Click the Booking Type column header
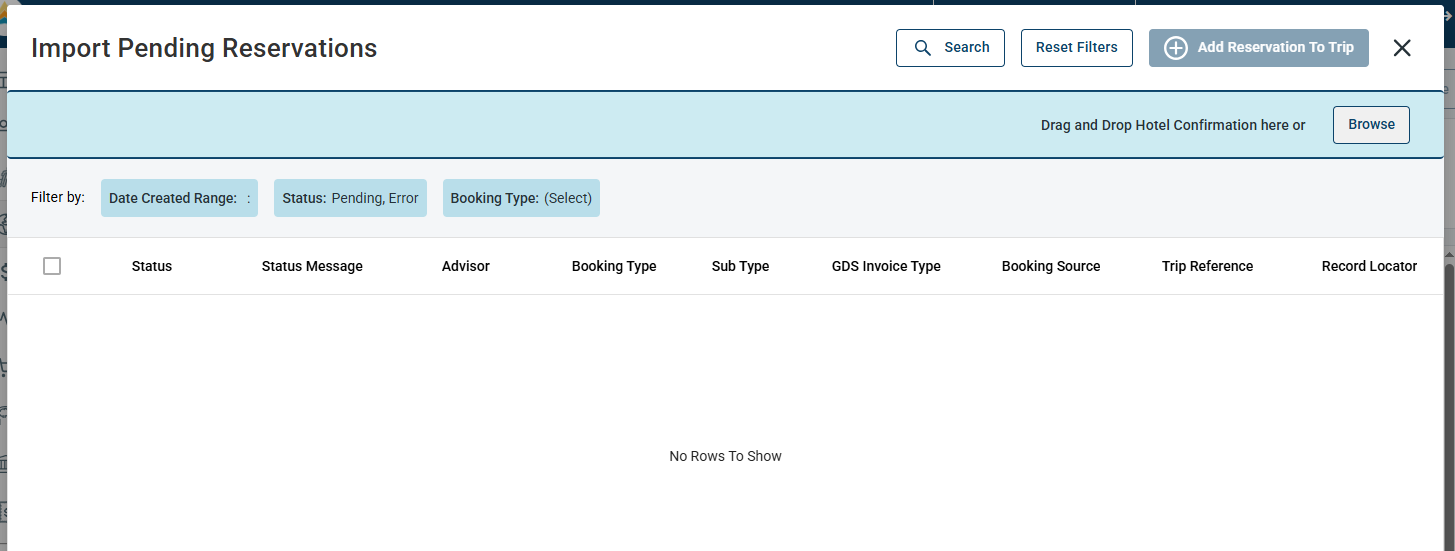This screenshot has height=551, width=1455. [614, 266]
